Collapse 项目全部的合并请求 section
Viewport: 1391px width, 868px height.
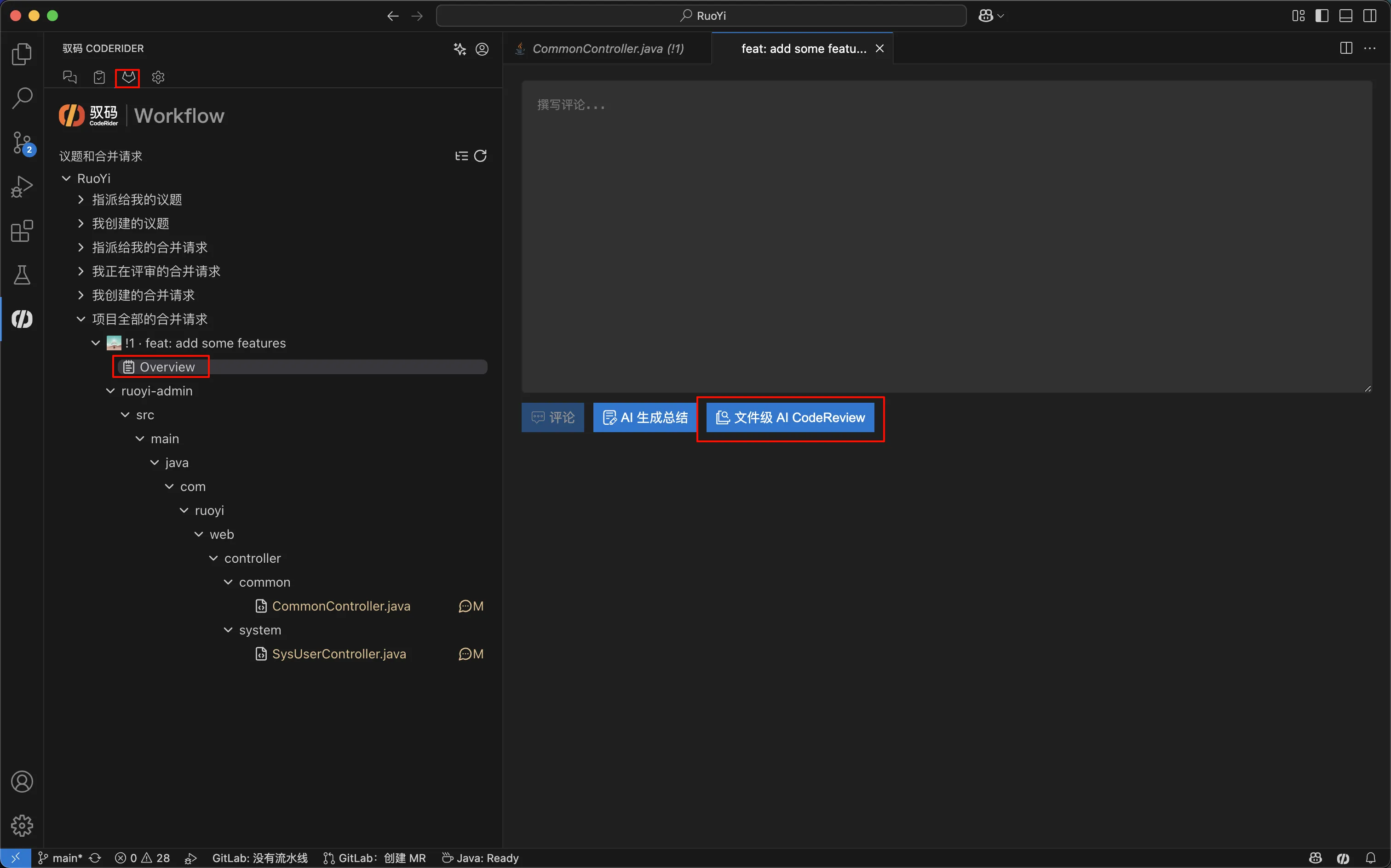click(x=81, y=319)
